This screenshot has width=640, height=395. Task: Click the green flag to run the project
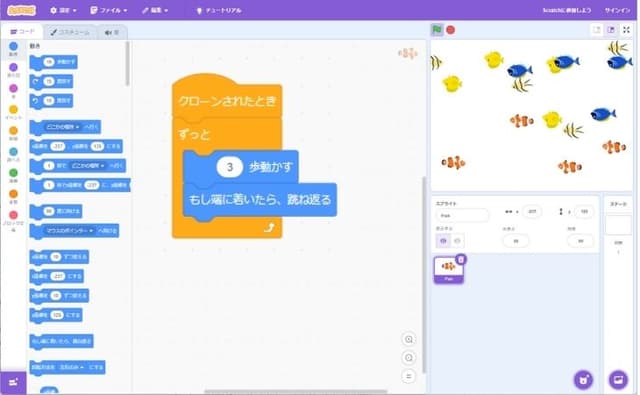437,30
